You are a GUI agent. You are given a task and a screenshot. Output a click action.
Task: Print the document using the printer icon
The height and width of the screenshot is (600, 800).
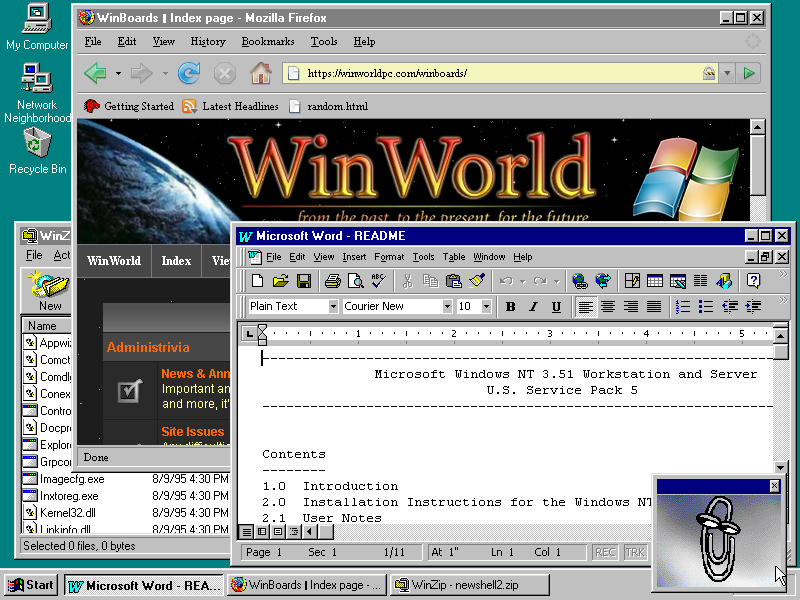tap(333, 281)
